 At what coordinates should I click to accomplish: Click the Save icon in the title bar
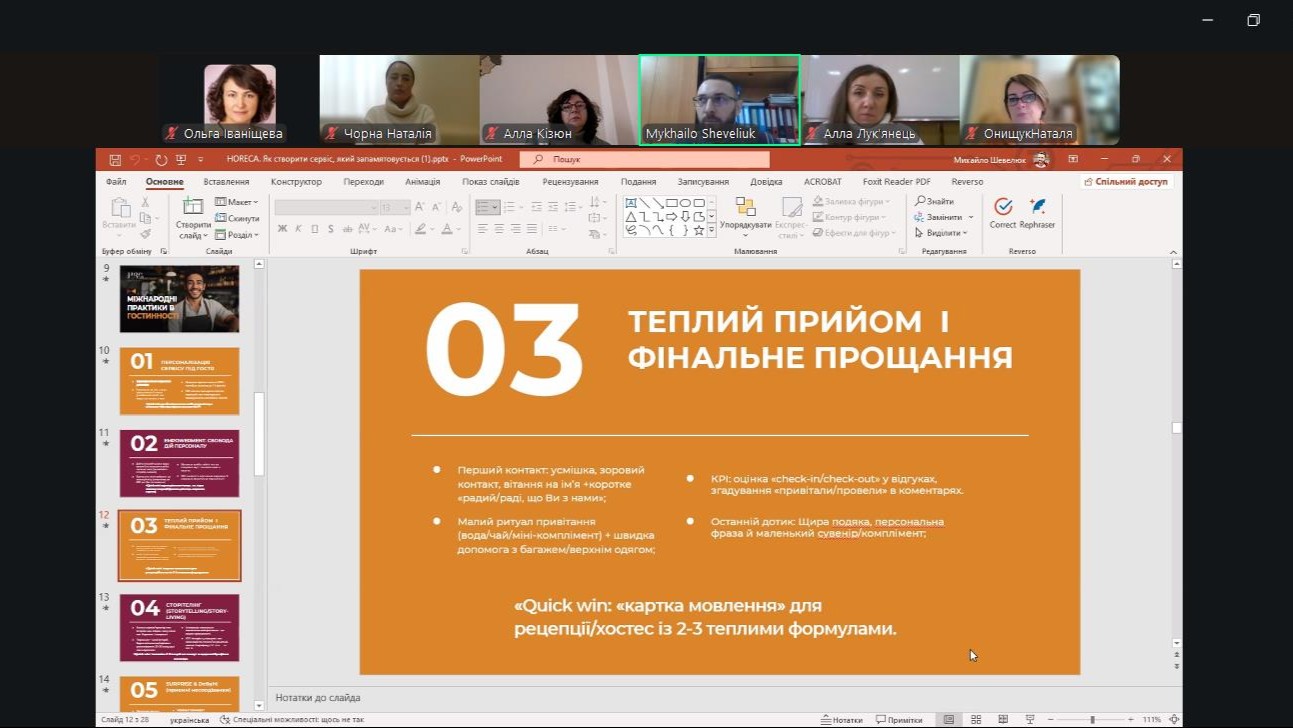tap(115, 159)
